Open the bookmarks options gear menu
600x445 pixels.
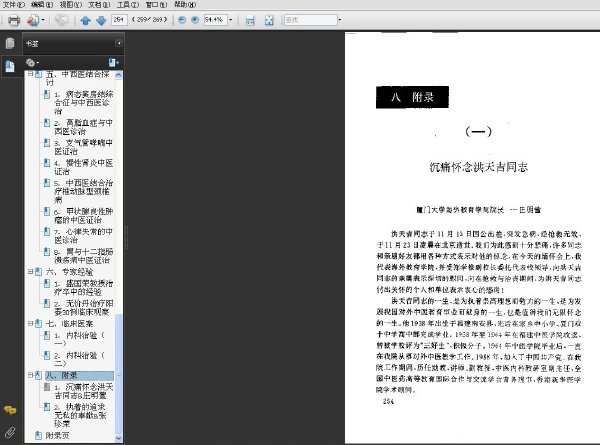point(32,62)
